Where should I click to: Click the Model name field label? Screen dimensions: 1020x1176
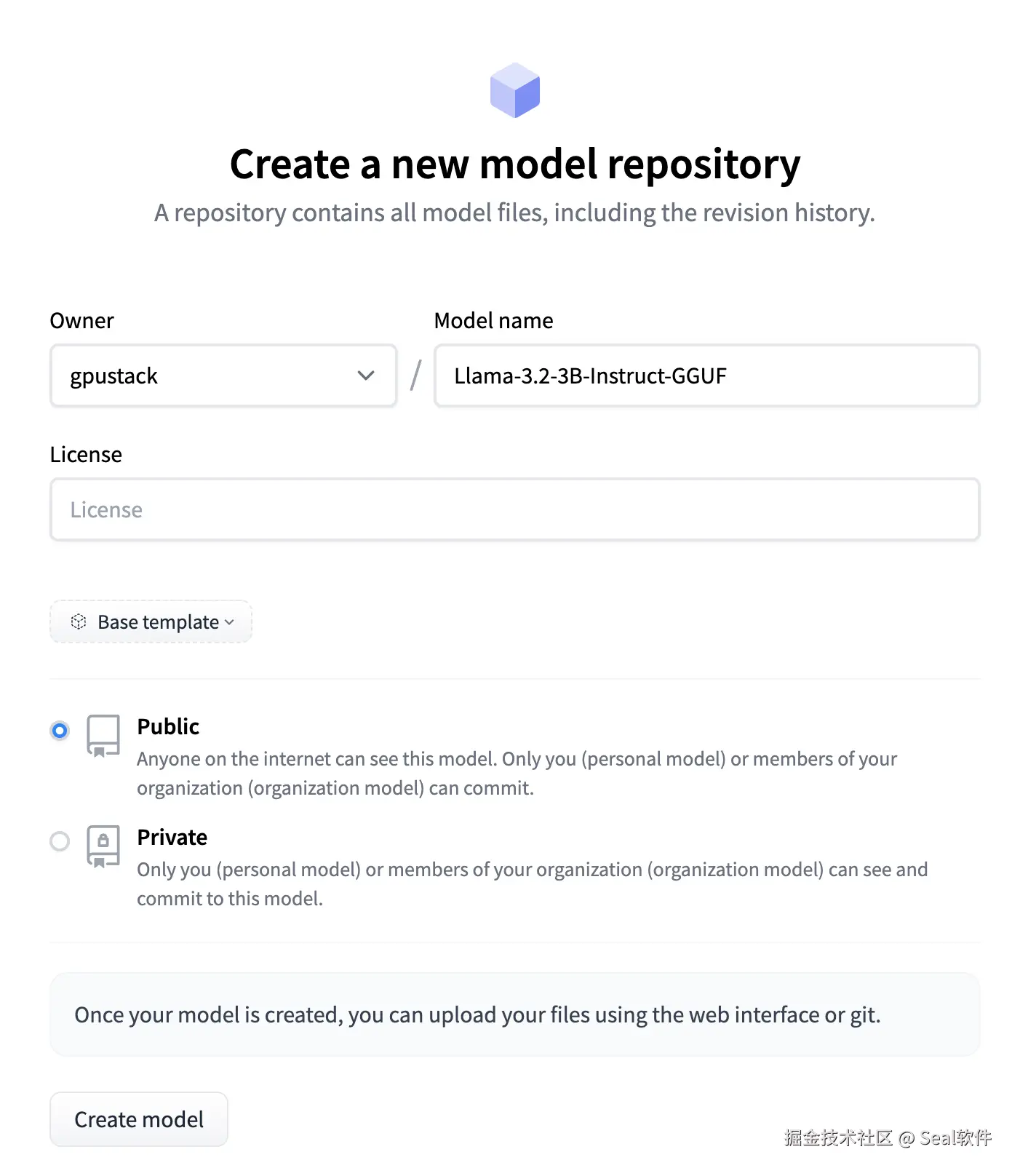point(493,320)
